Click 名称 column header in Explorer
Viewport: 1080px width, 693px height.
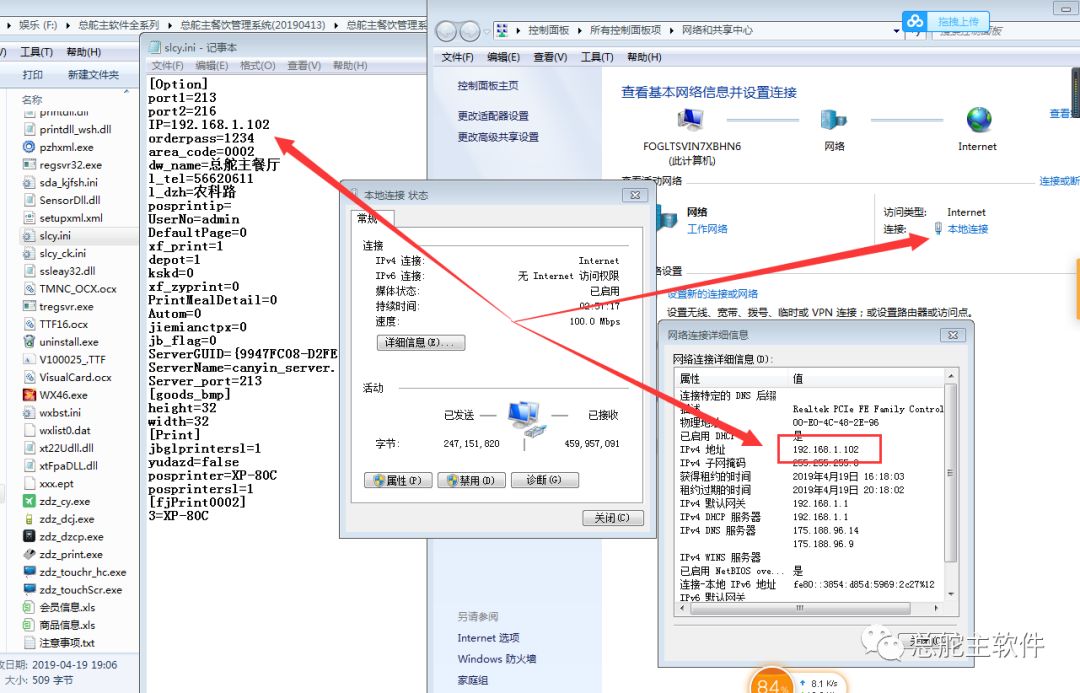pos(32,100)
